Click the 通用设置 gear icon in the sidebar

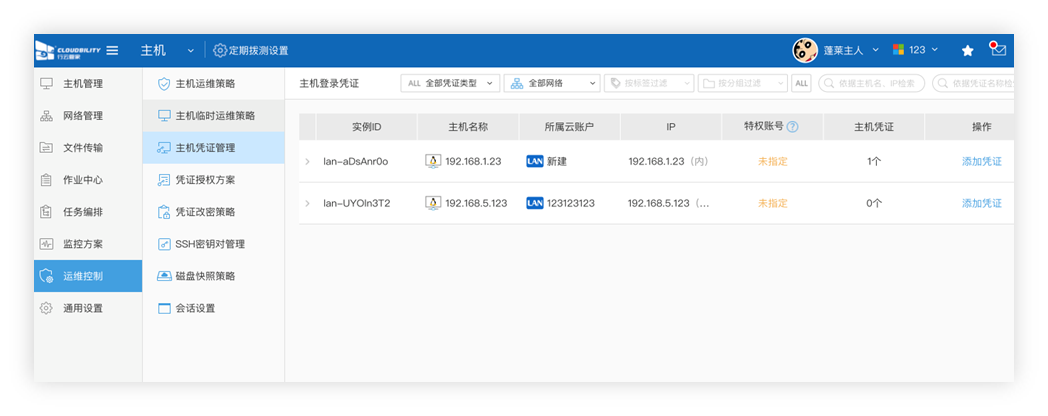pyautogui.click(x=46, y=308)
